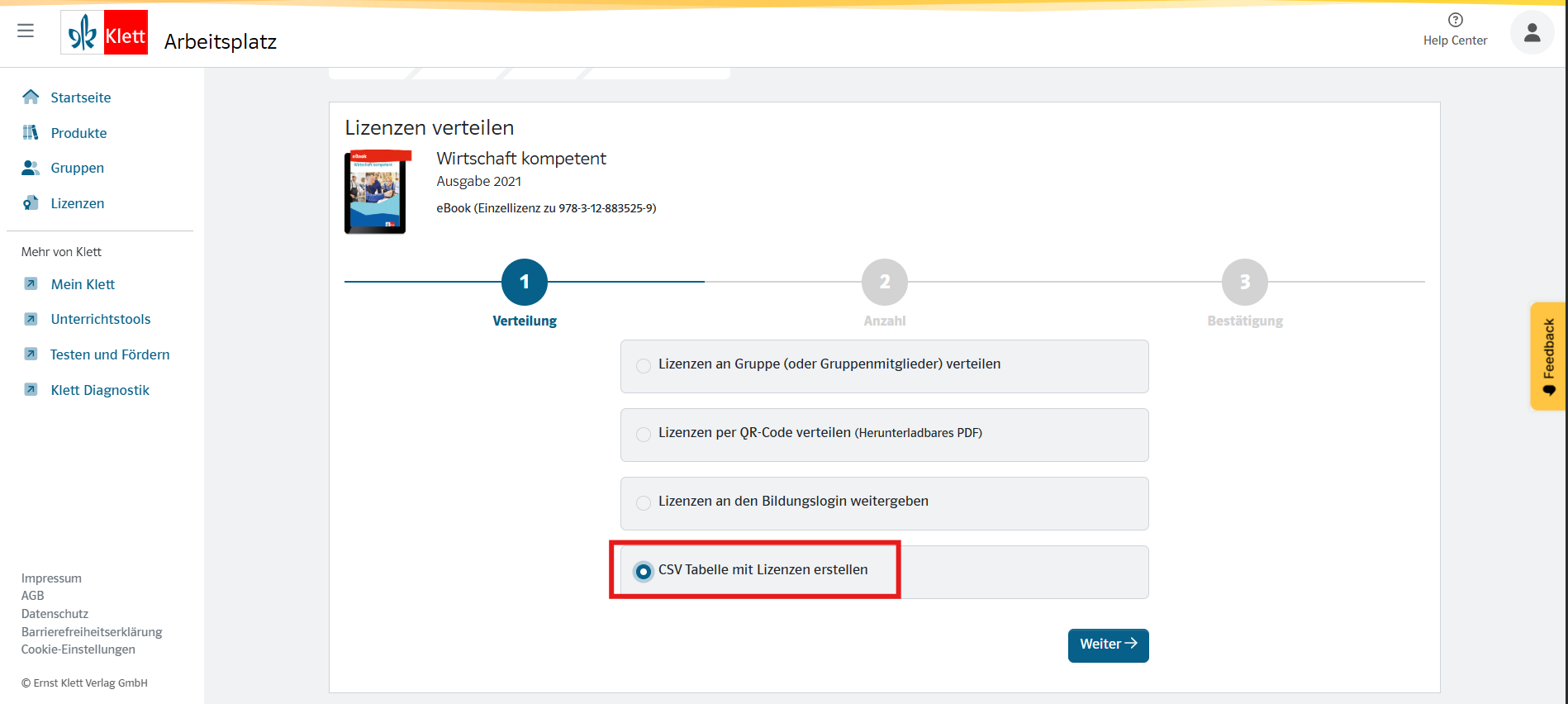The width and height of the screenshot is (1568, 704).
Task: Click the Lizenzen icon in sidebar
Action: (31, 202)
